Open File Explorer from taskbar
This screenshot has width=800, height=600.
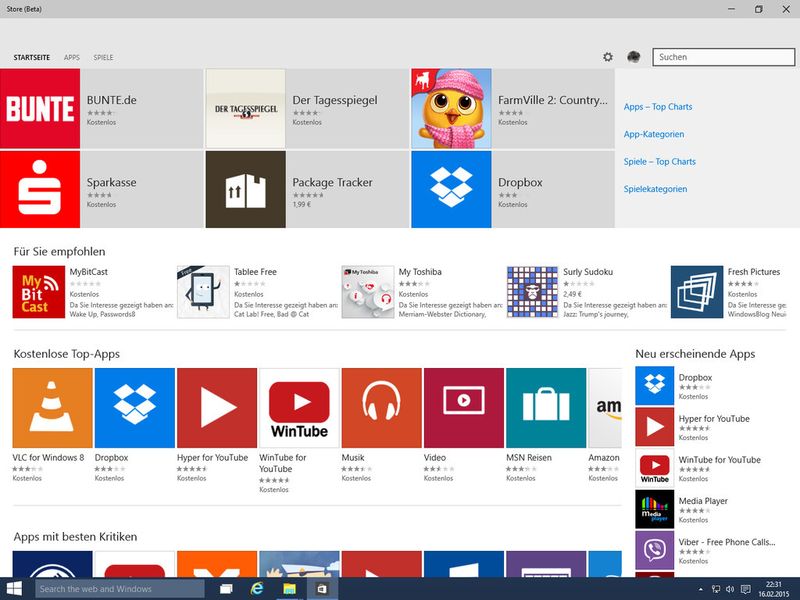coord(289,589)
